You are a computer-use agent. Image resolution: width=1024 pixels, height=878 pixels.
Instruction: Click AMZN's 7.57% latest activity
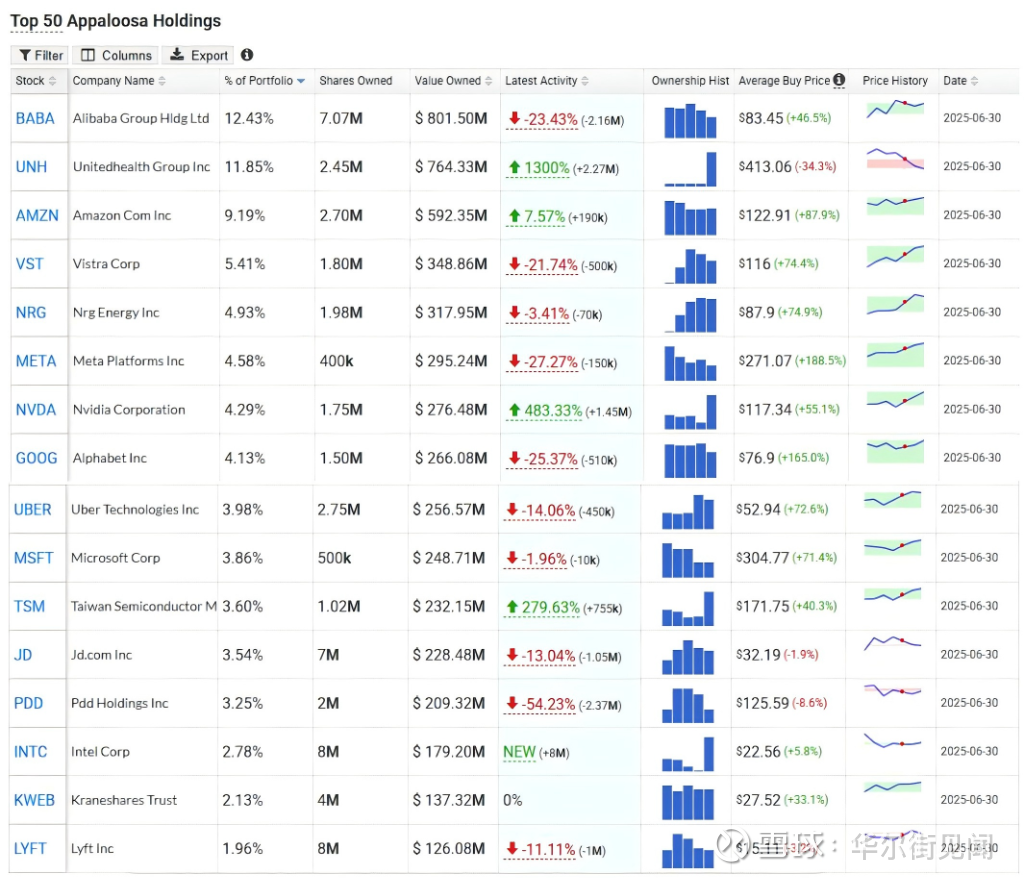pyautogui.click(x=536, y=216)
